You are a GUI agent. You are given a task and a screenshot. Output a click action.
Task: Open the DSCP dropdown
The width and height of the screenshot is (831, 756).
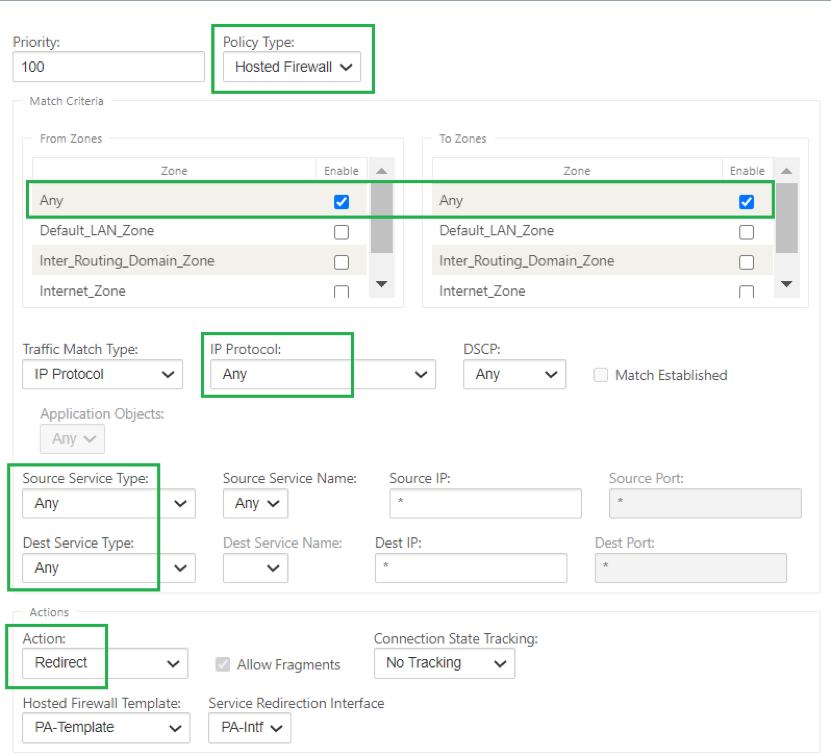pyautogui.click(x=515, y=374)
